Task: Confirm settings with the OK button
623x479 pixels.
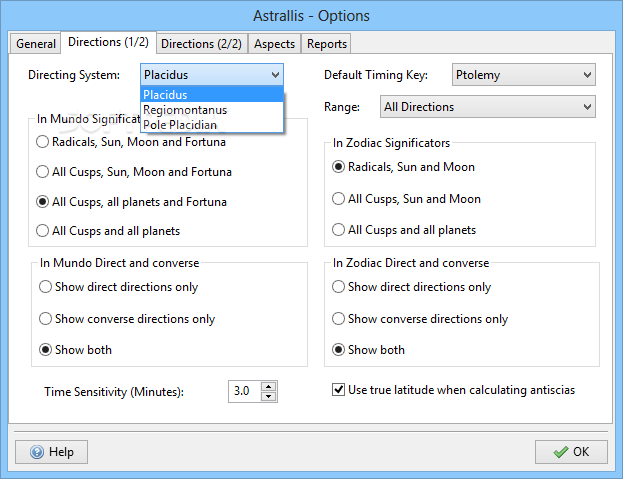Action: coord(571,452)
